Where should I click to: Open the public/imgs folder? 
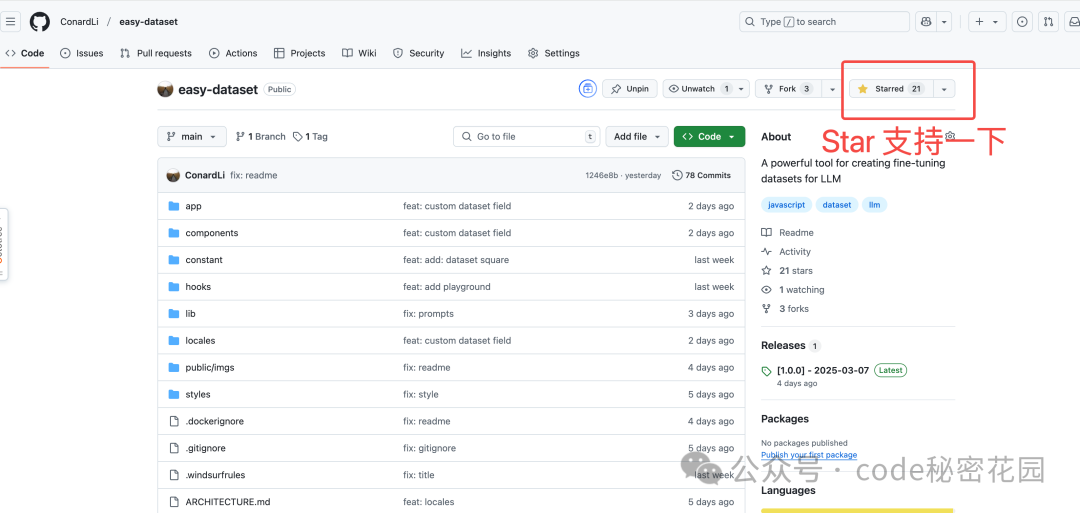point(210,367)
